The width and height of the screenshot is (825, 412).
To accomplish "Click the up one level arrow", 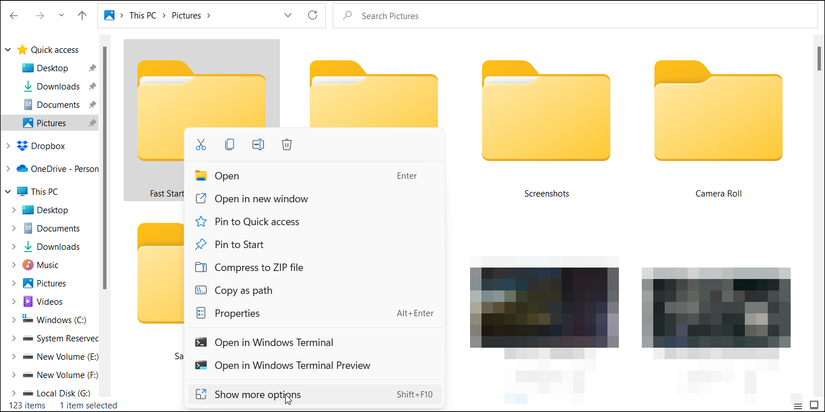I will pos(82,16).
